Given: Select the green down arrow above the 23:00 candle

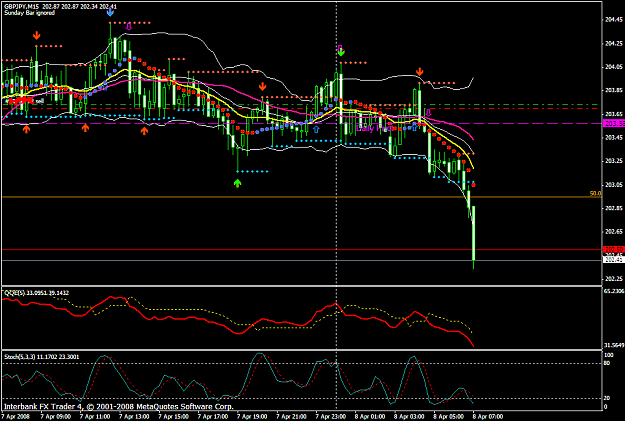Looking at the screenshot, I should [x=340, y=52].
